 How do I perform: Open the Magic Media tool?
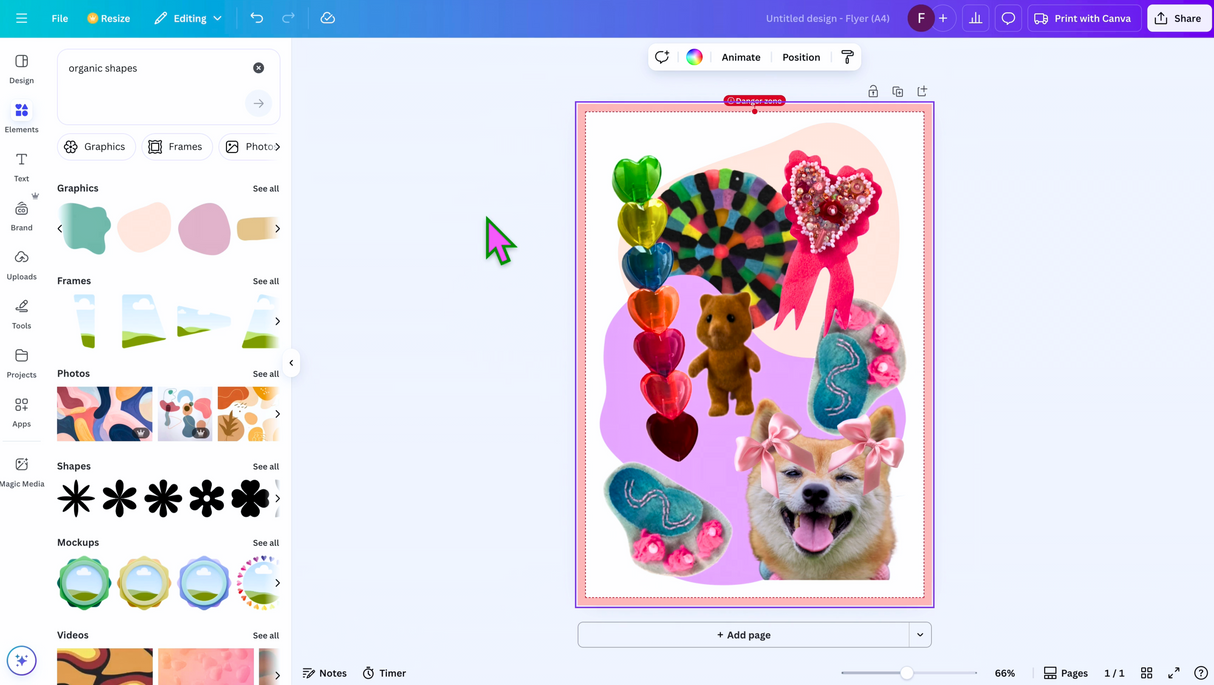21,471
